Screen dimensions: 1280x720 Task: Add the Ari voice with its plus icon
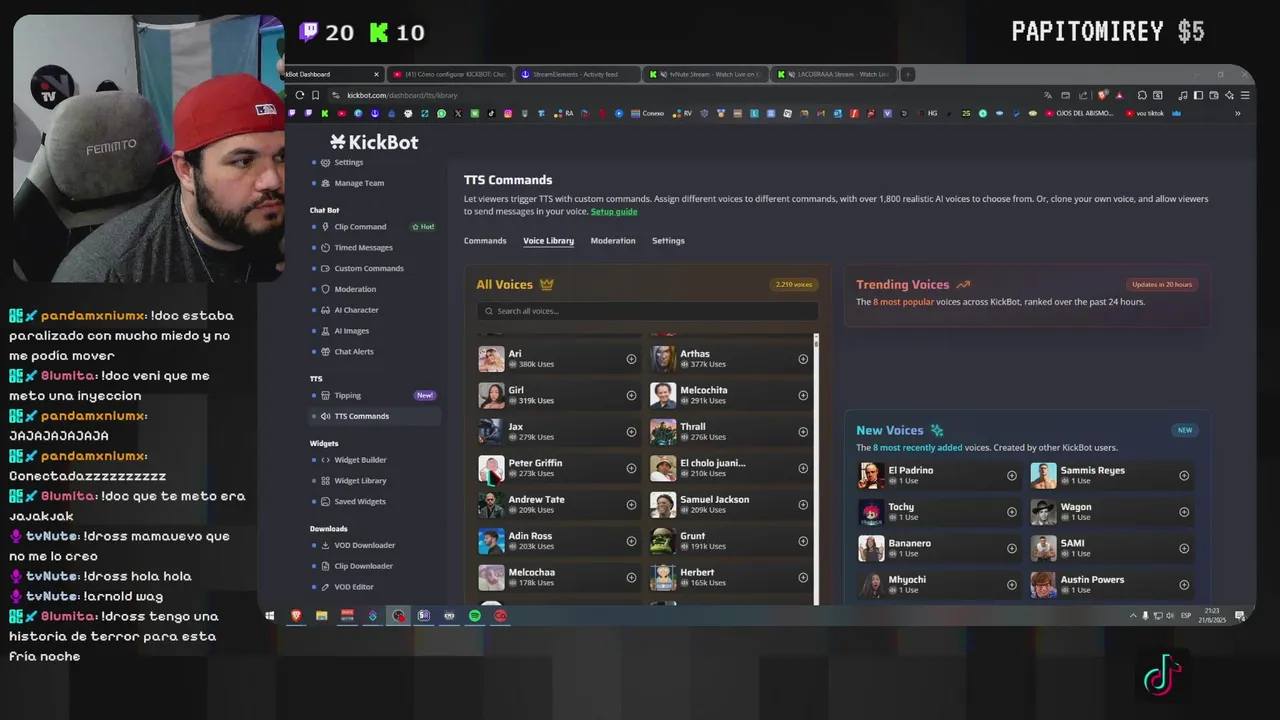631,359
